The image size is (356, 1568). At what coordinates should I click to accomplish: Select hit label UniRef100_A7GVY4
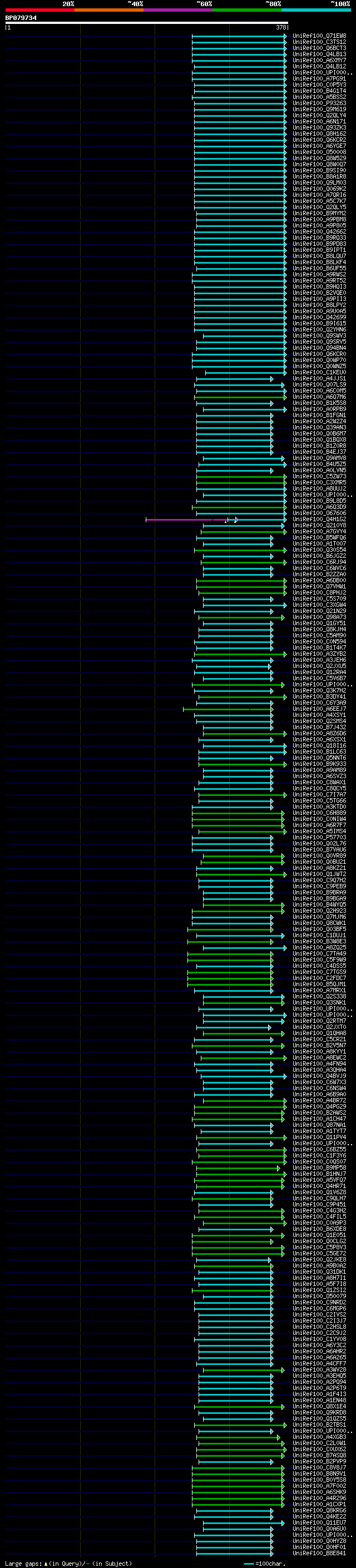pos(319,531)
